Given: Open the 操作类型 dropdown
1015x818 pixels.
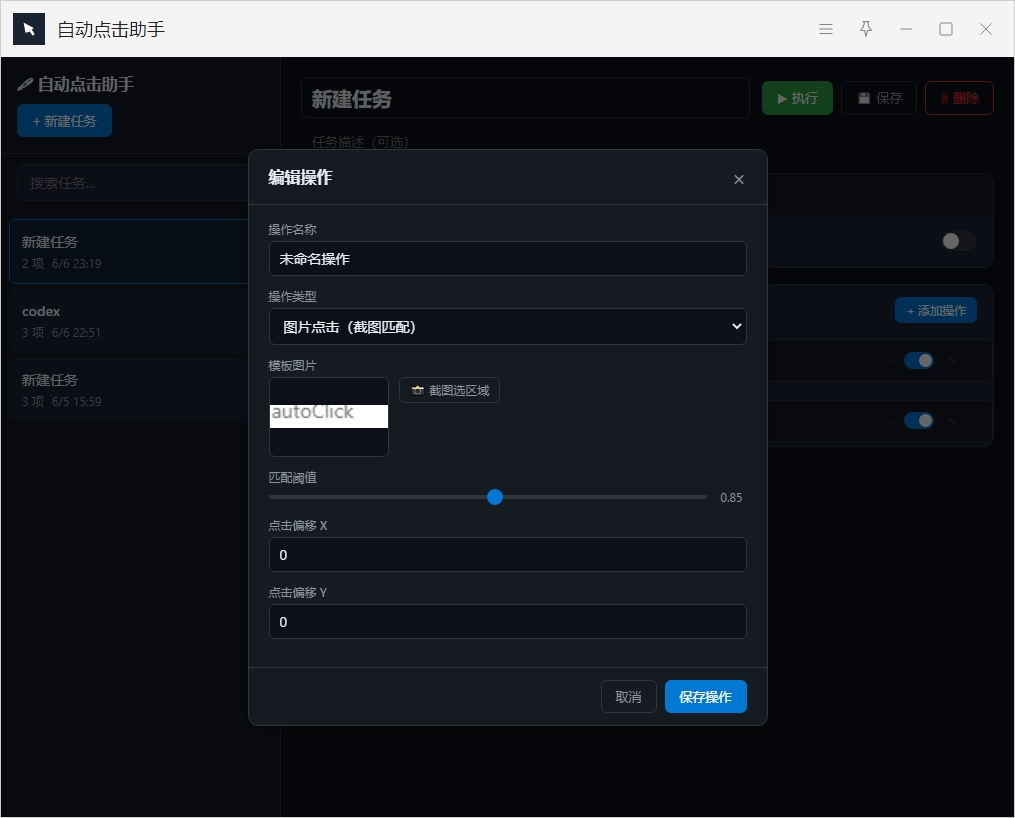Looking at the screenshot, I should (x=508, y=327).
